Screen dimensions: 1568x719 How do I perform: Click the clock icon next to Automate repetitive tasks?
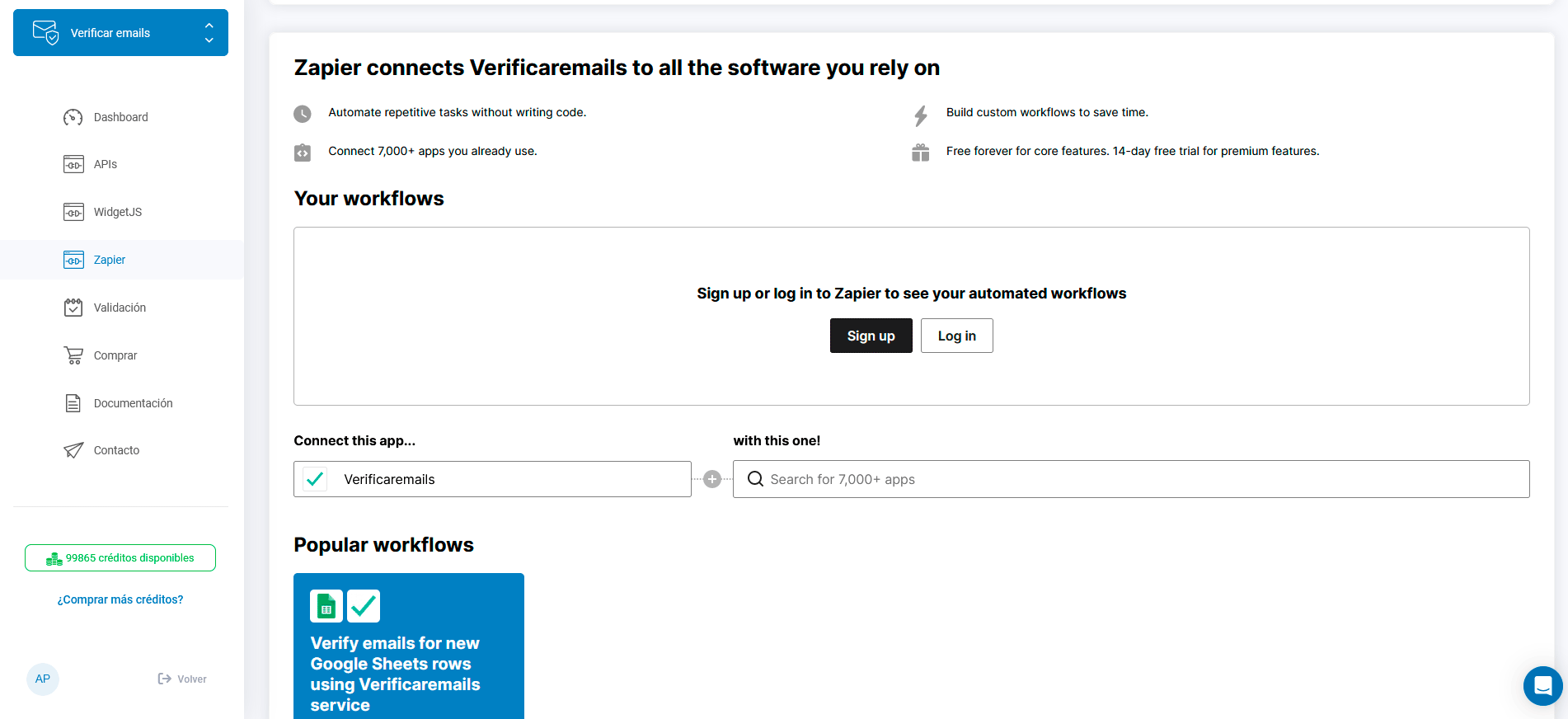pyautogui.click(x=303, y=114)
